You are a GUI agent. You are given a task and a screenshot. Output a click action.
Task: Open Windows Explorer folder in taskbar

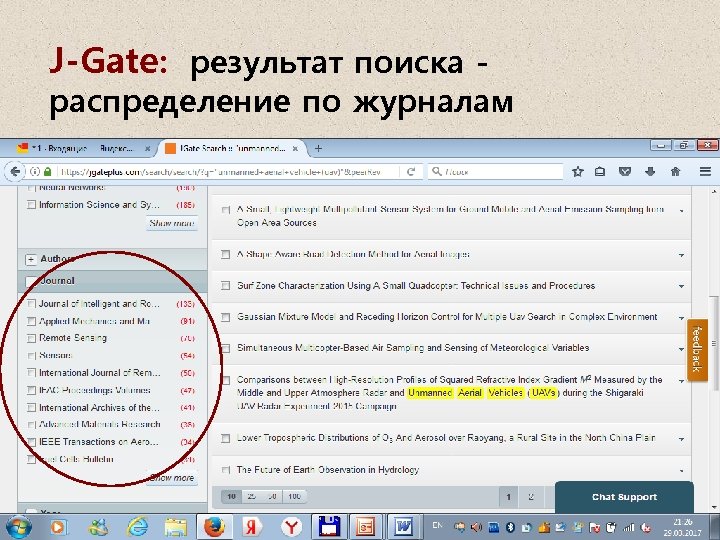[176, 527]
